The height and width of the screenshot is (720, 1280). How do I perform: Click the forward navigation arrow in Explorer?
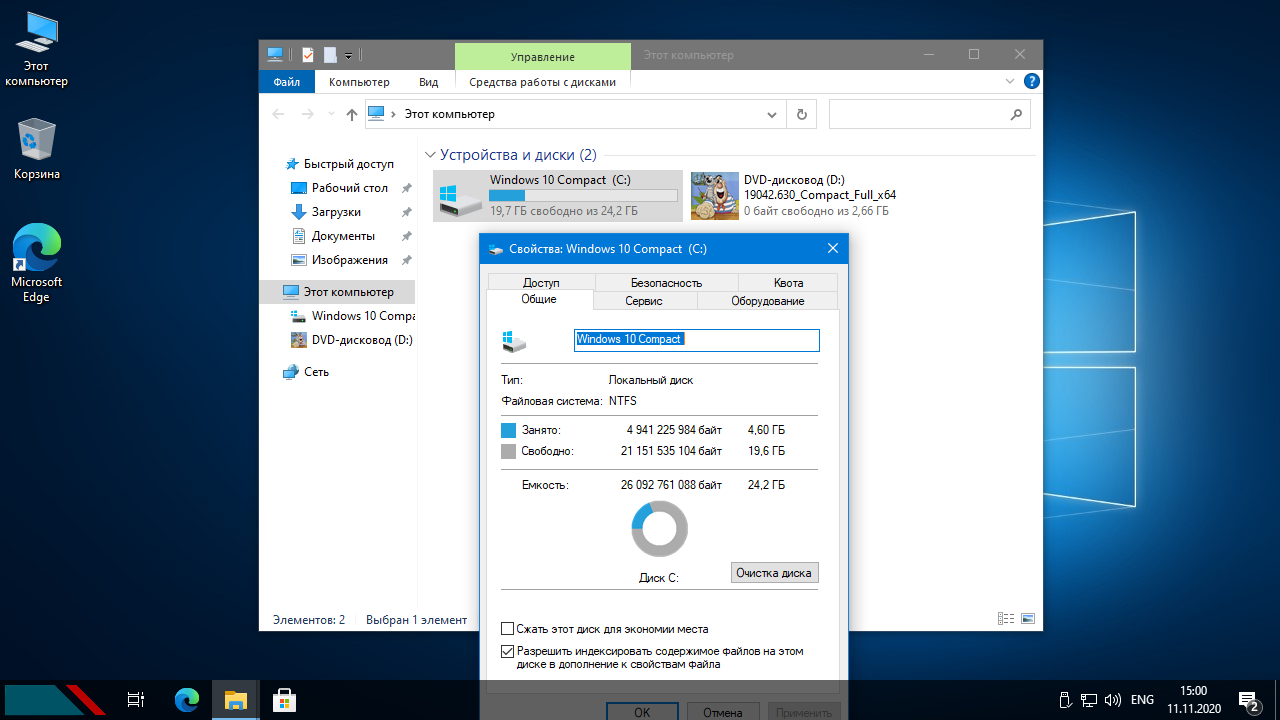[x=308, y=115]
